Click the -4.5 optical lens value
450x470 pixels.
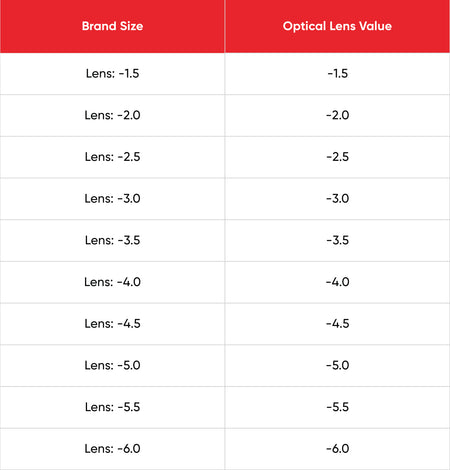point(337,323)
